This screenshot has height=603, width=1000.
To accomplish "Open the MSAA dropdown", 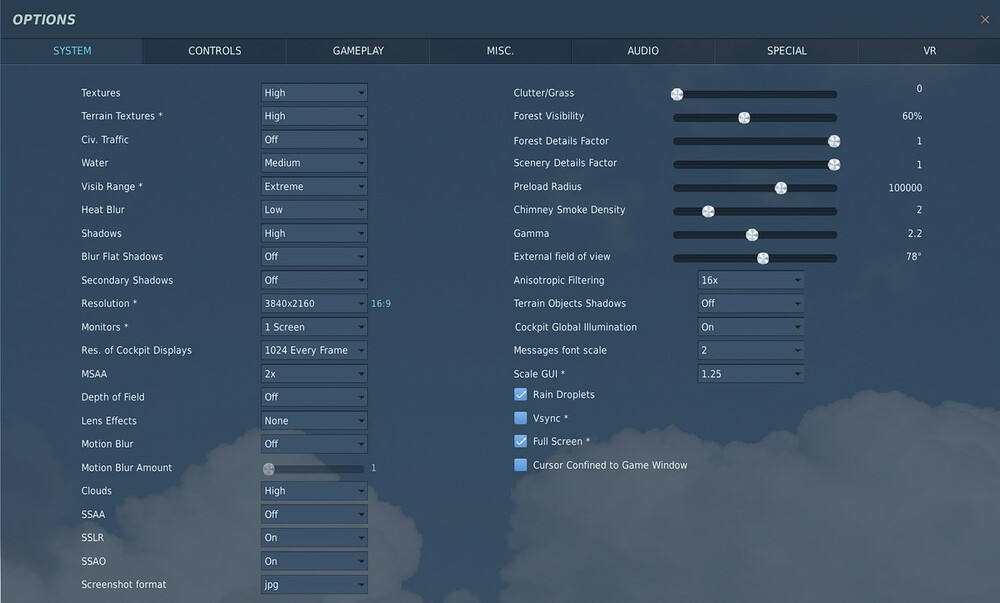I will 313,373.
